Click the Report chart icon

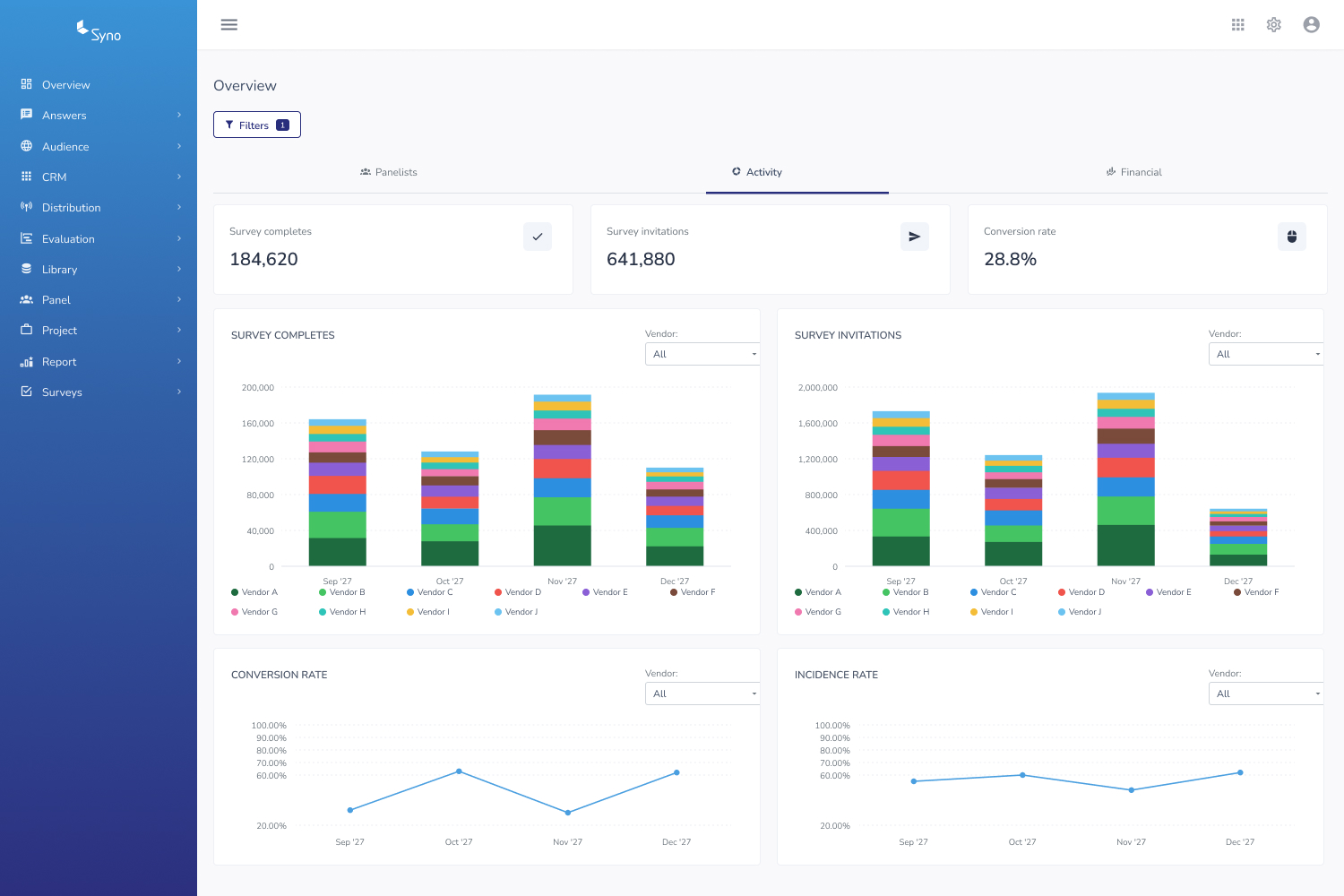(x=27, y=361)
